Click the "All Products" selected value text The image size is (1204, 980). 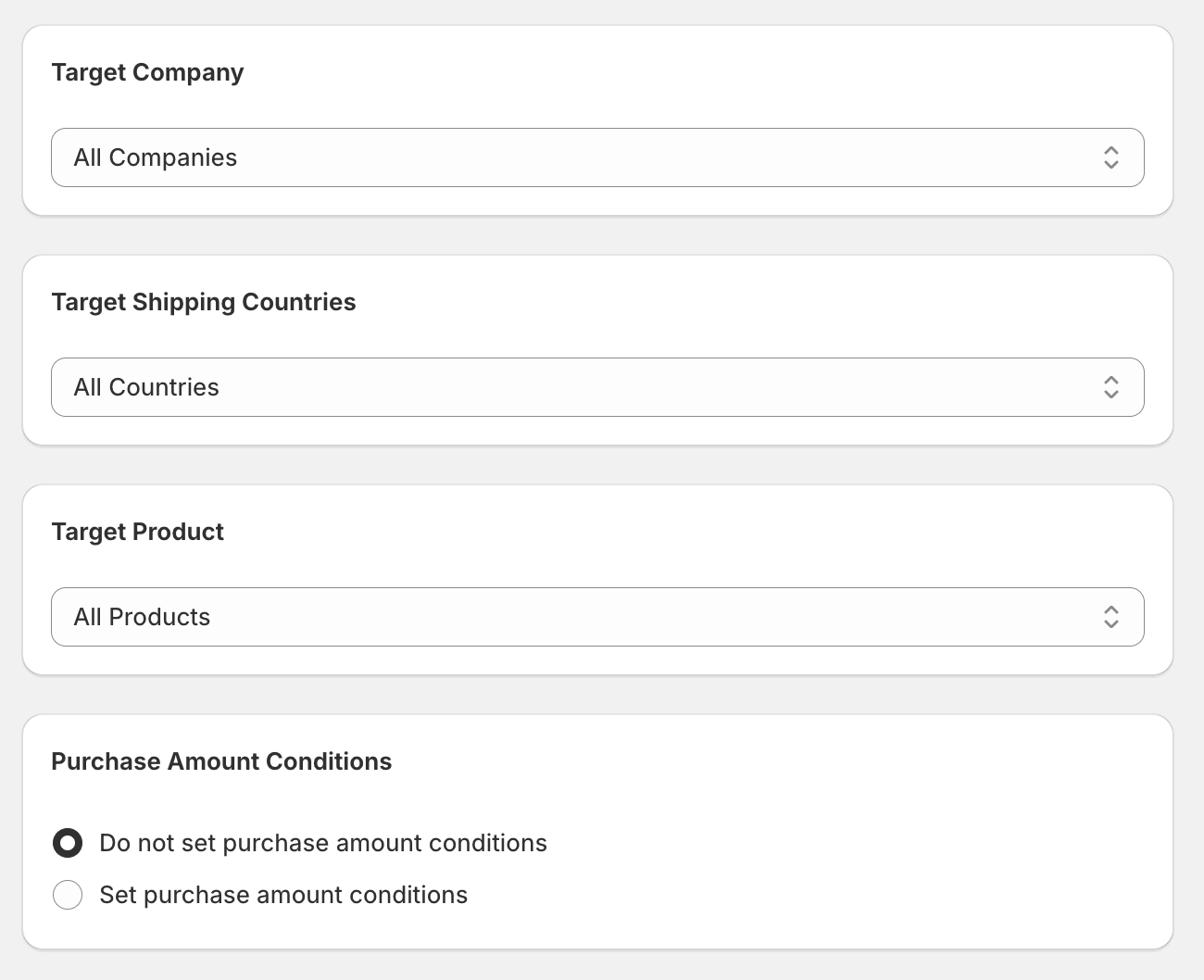[x=143, y=617]
